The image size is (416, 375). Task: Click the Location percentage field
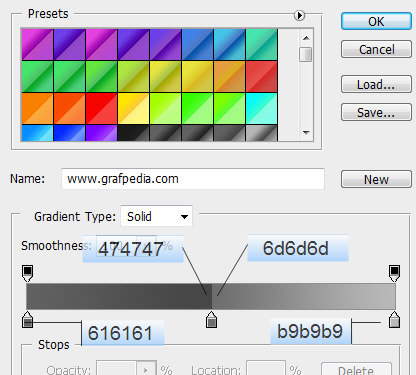[x=266, y=368]
